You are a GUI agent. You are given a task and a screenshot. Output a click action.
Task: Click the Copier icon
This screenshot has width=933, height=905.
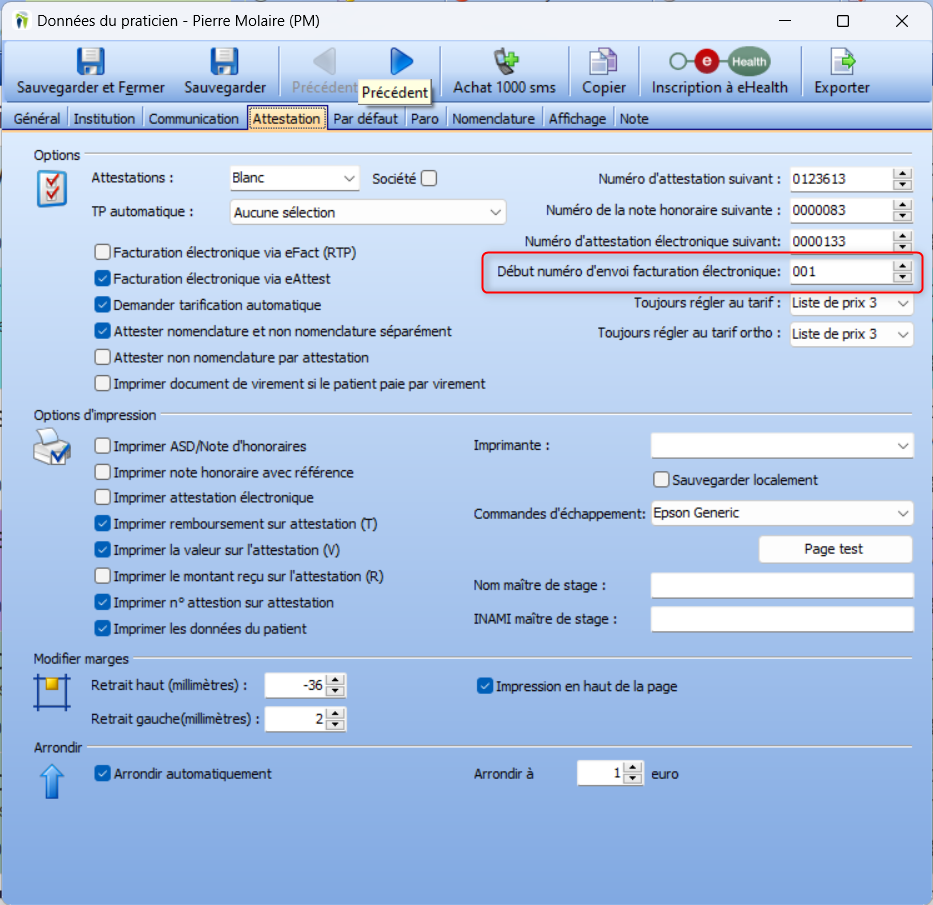tap(603, 60)
